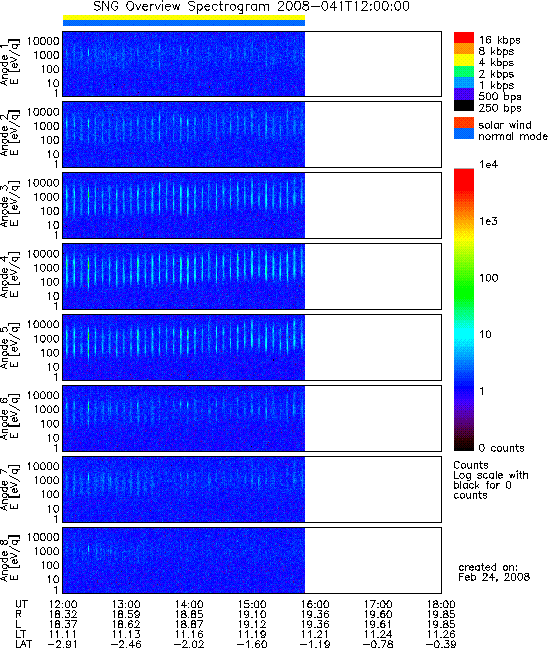Click the UT 17:00 axis tick label
This screenshot has height=648, width=548.
[x=378, y=605]
